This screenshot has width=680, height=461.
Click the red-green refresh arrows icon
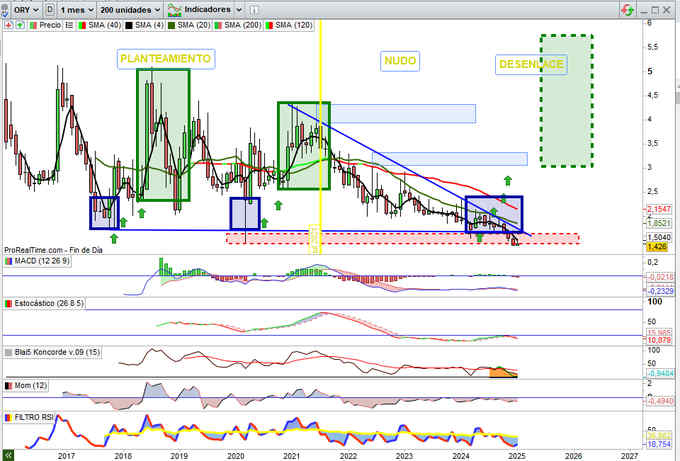(627, 8)
